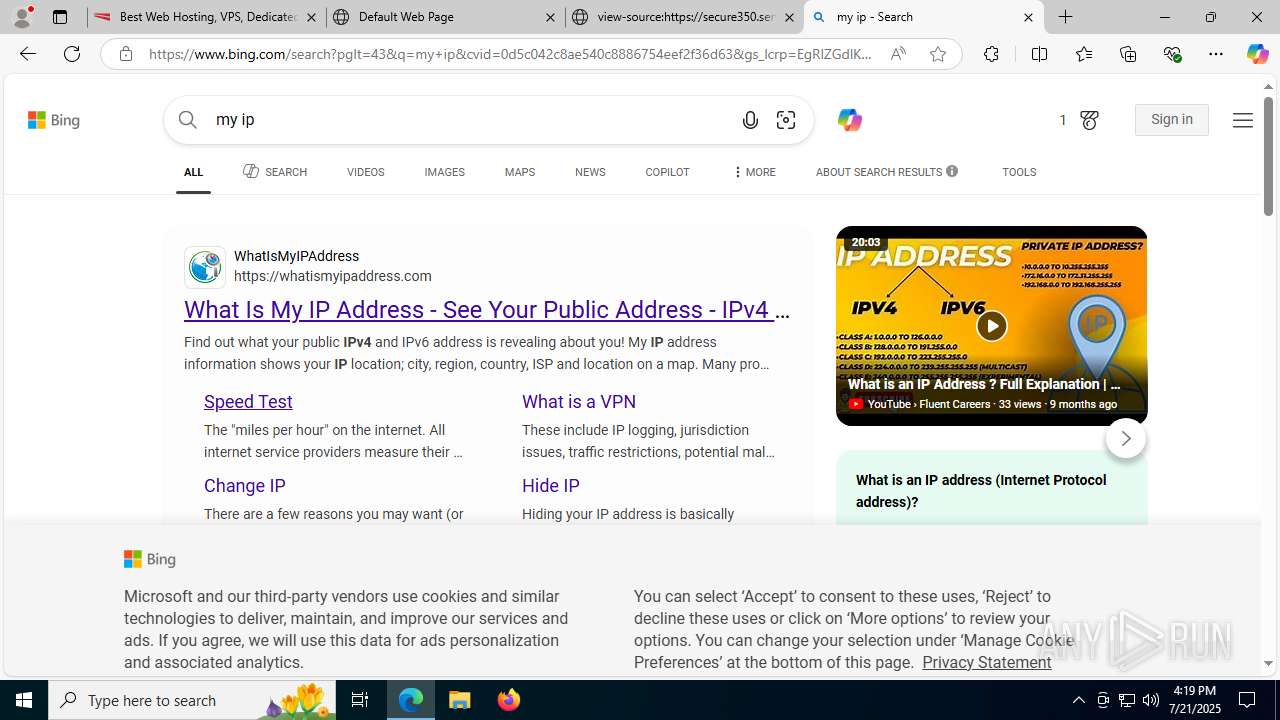The image size is (1280, 720).
Task: Start voice search with microphone icon
Action: click(x=750, y=120)
